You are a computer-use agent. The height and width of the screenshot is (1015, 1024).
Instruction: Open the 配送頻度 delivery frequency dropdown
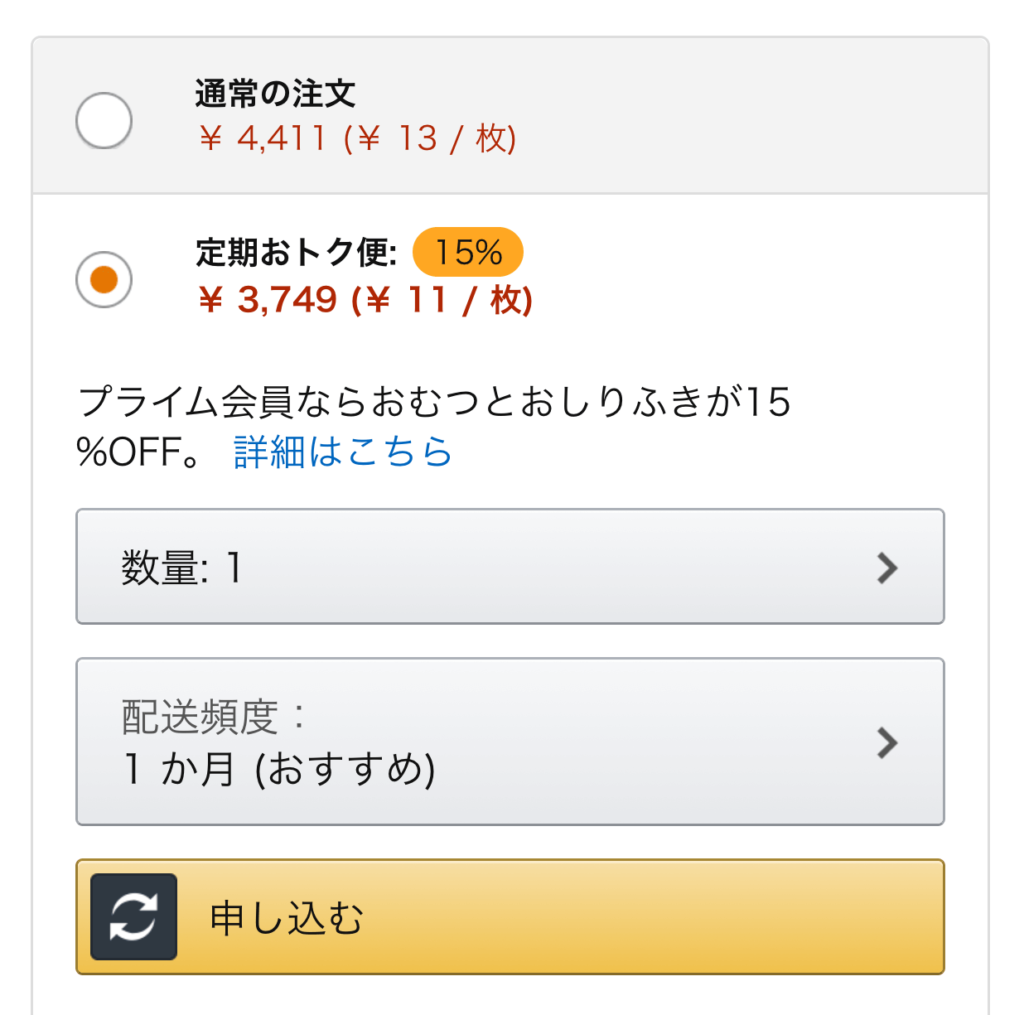click(510, 741)
